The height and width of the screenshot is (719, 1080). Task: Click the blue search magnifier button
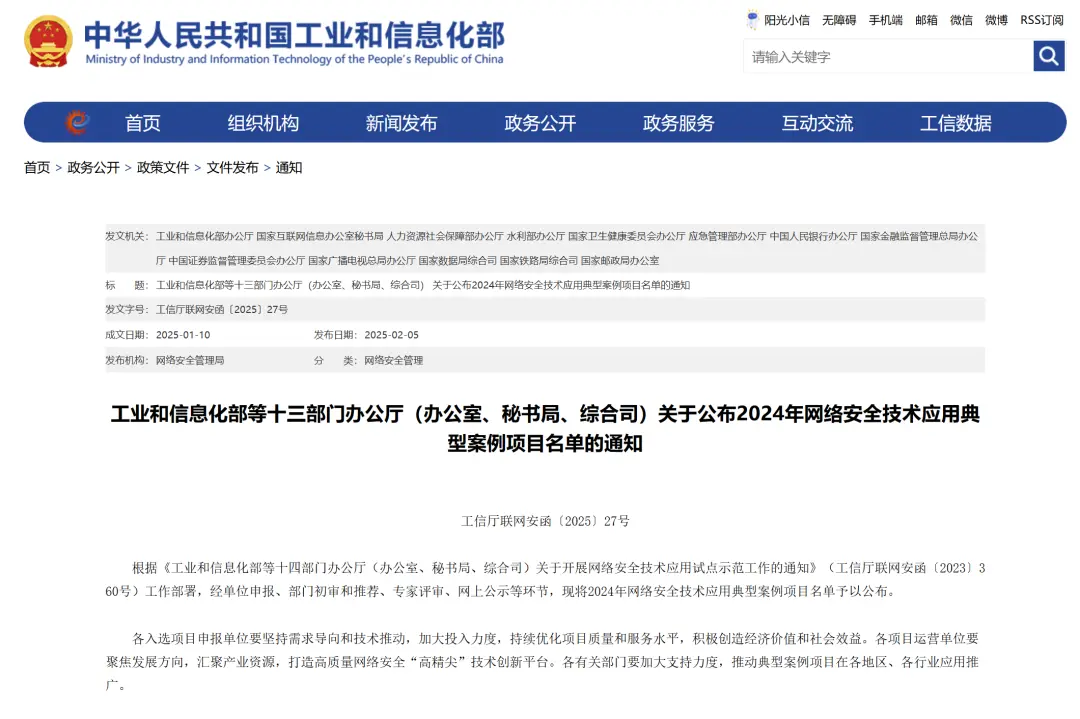(x=1048, y=56)
